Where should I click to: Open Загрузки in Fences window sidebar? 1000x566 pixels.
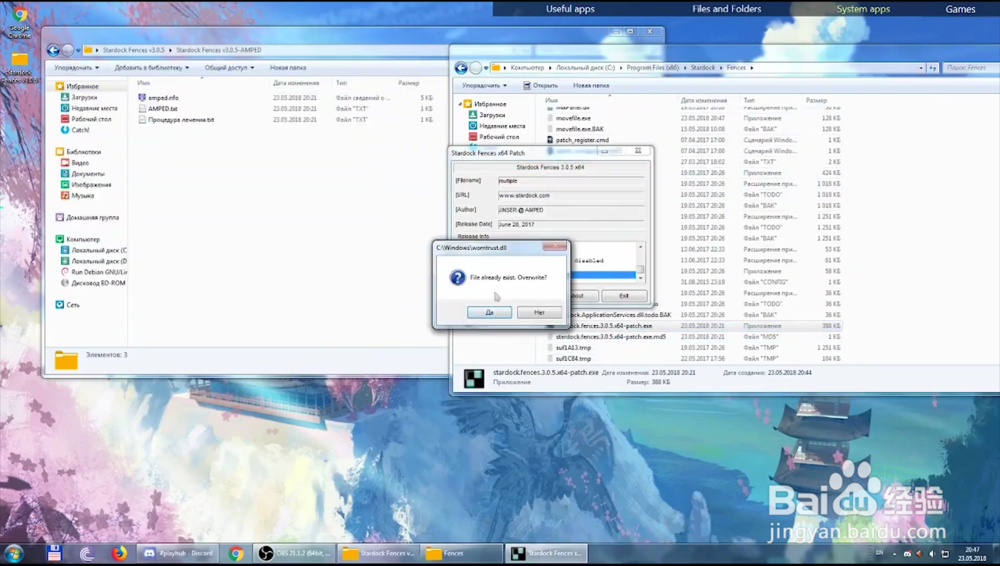pos(492,115)
